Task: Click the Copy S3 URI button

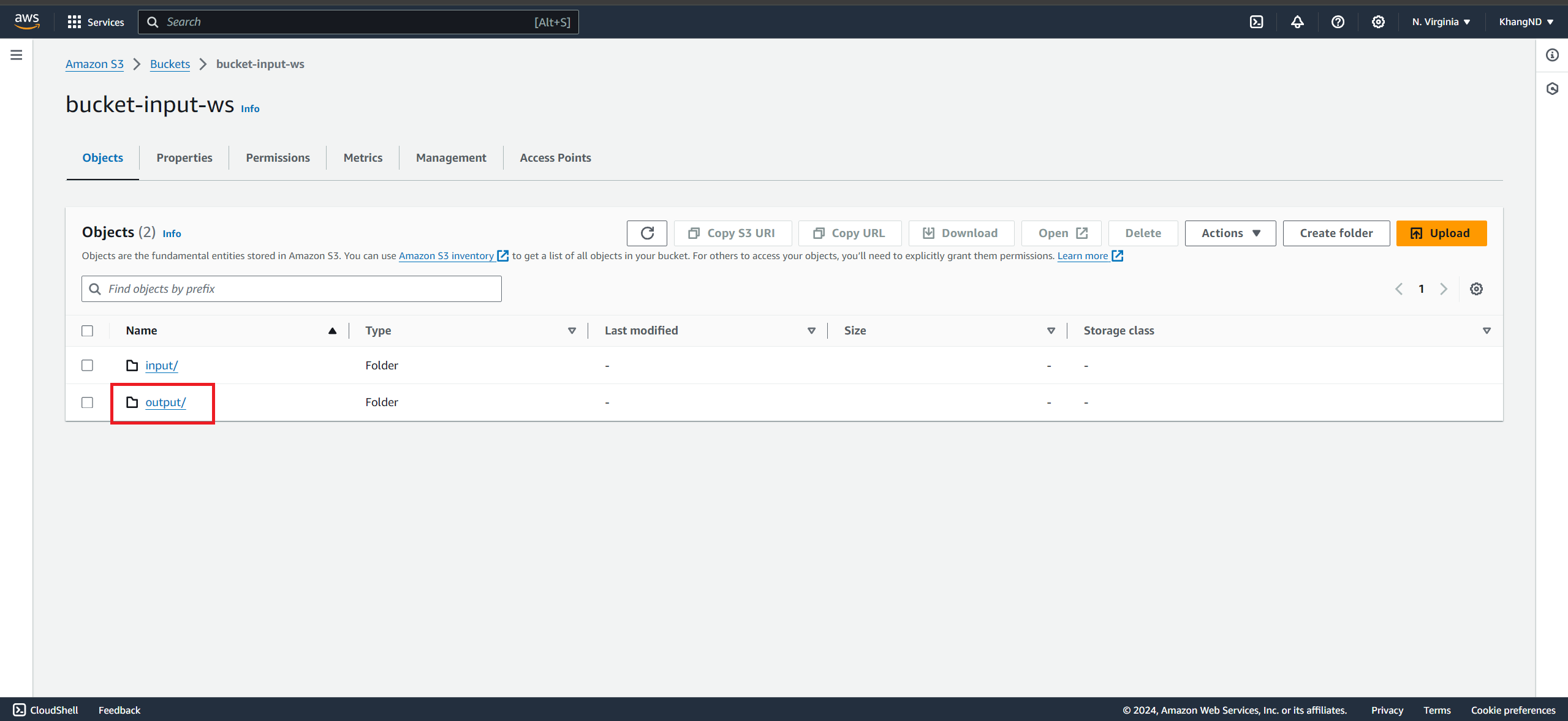Action: point(733,233)
